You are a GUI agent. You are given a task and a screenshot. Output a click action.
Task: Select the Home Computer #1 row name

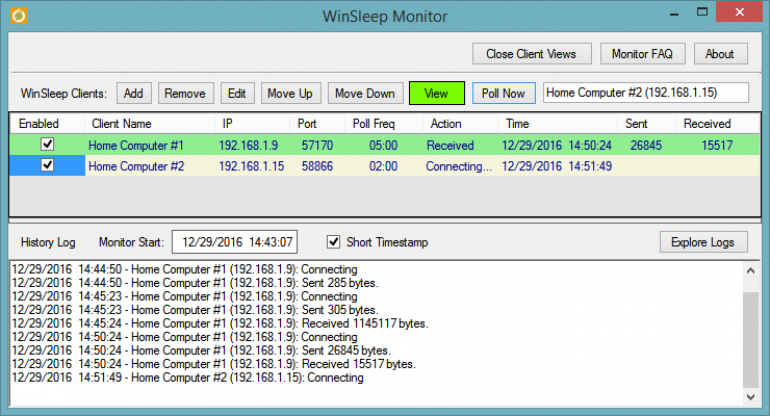click(136, 145)
